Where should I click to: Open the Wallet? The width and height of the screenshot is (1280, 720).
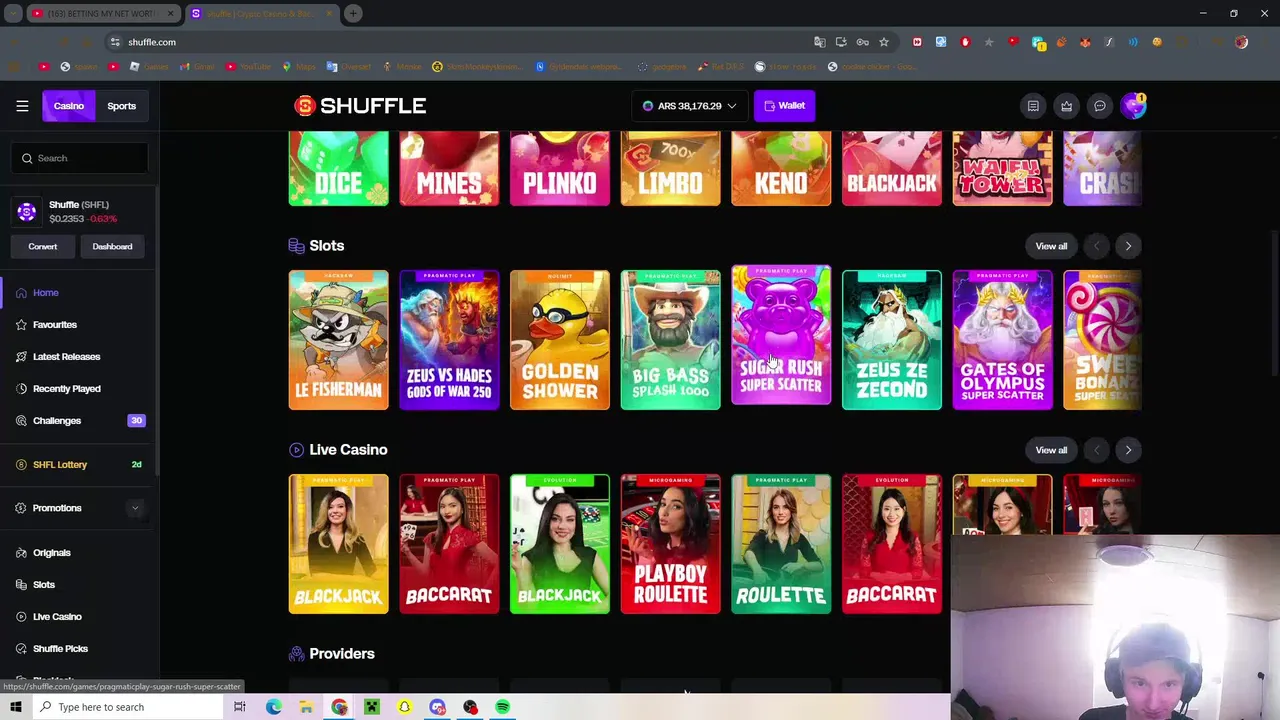(784, 106)
